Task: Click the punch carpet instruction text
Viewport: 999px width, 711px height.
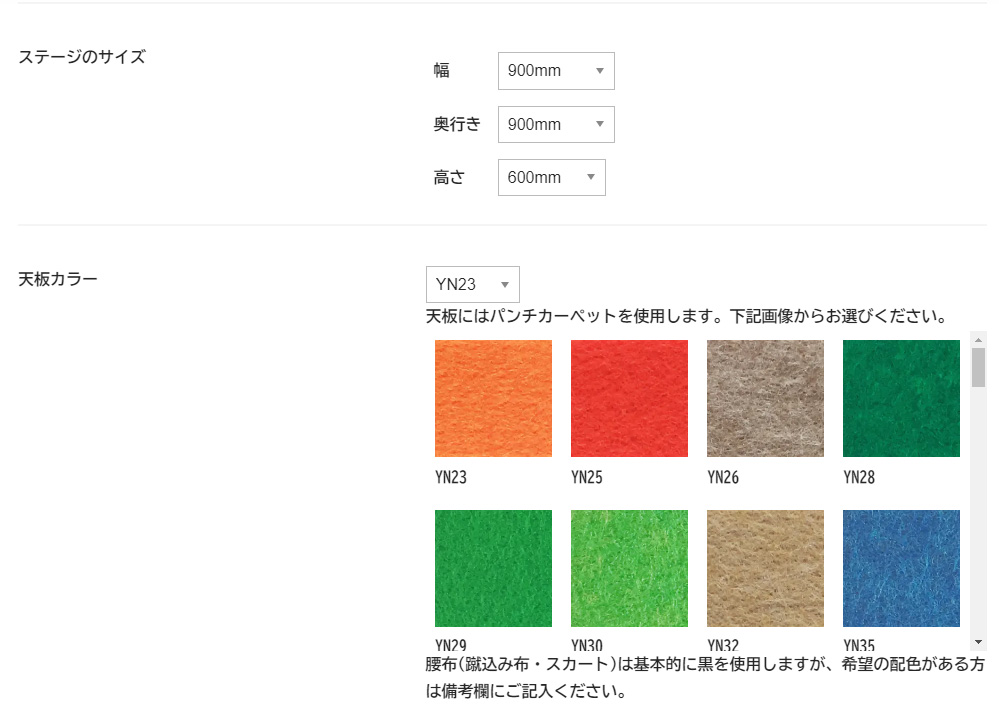Action: (x=687, y=316)
